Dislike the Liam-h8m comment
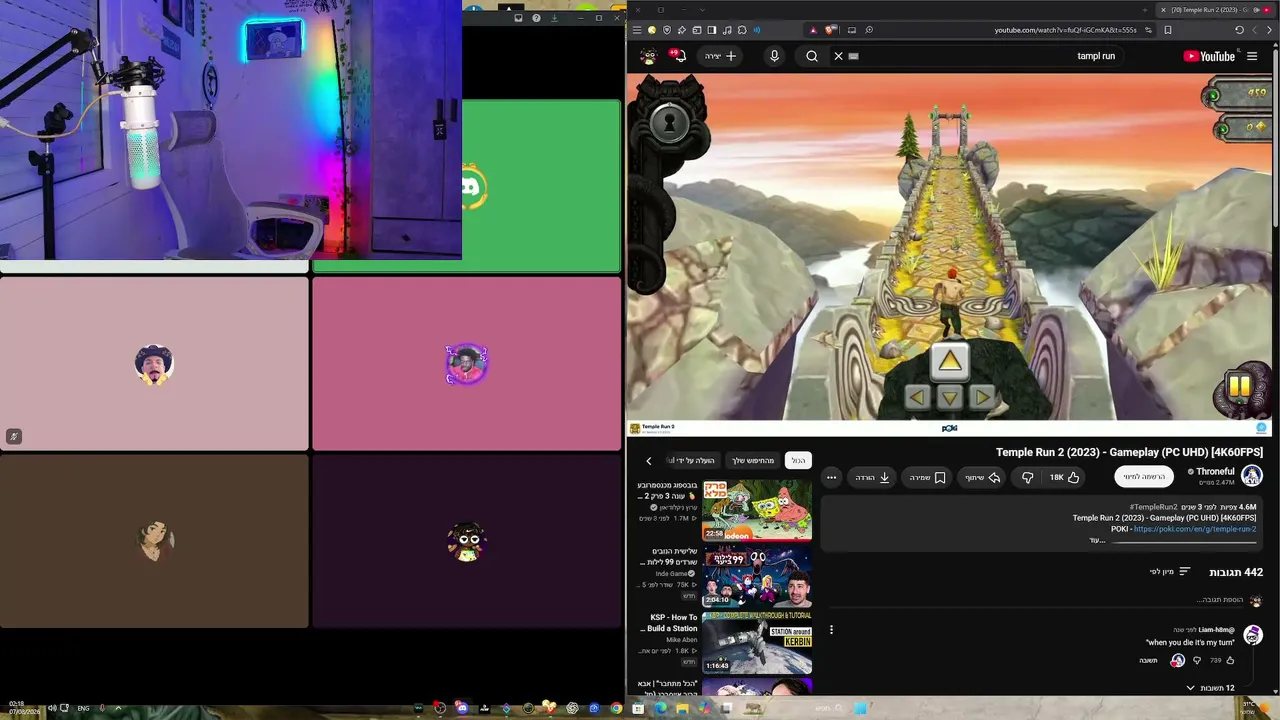This screenshot has height=720, width=1280. [x=1197, y=660]
